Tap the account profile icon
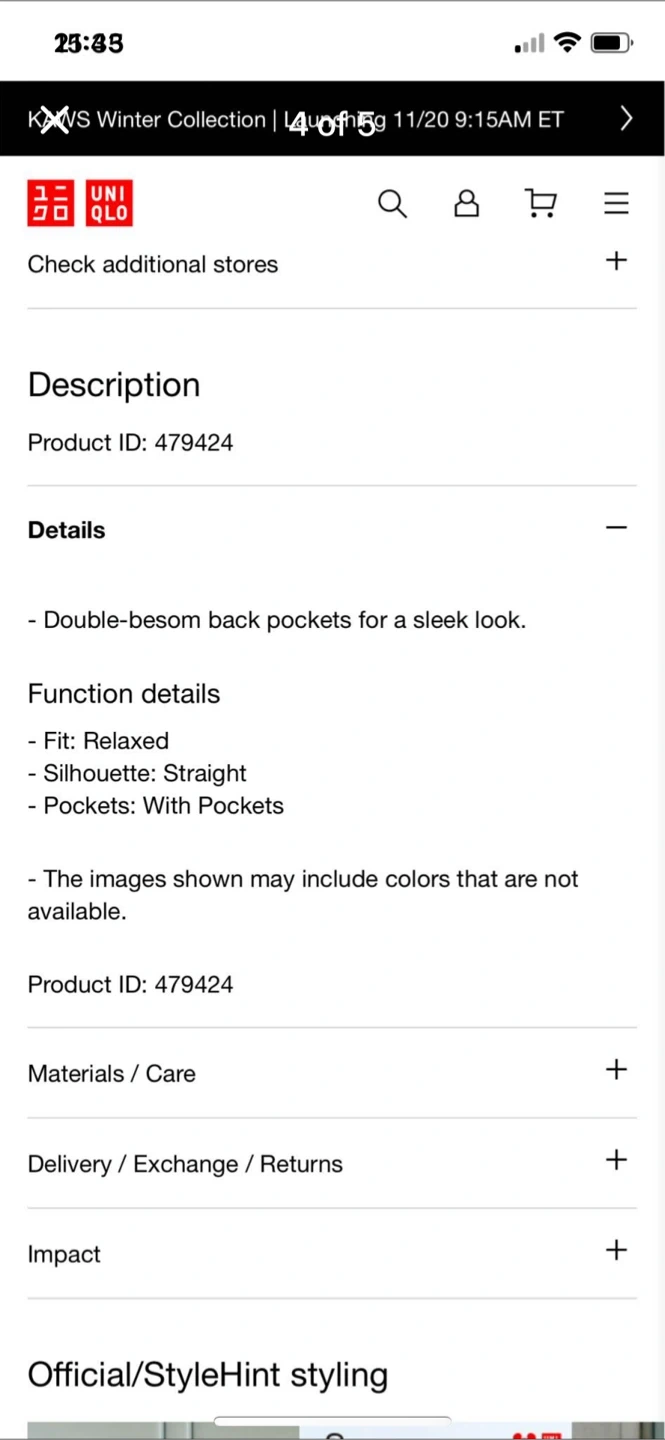Screen dimensions: 665x1440 pos(466,204)
